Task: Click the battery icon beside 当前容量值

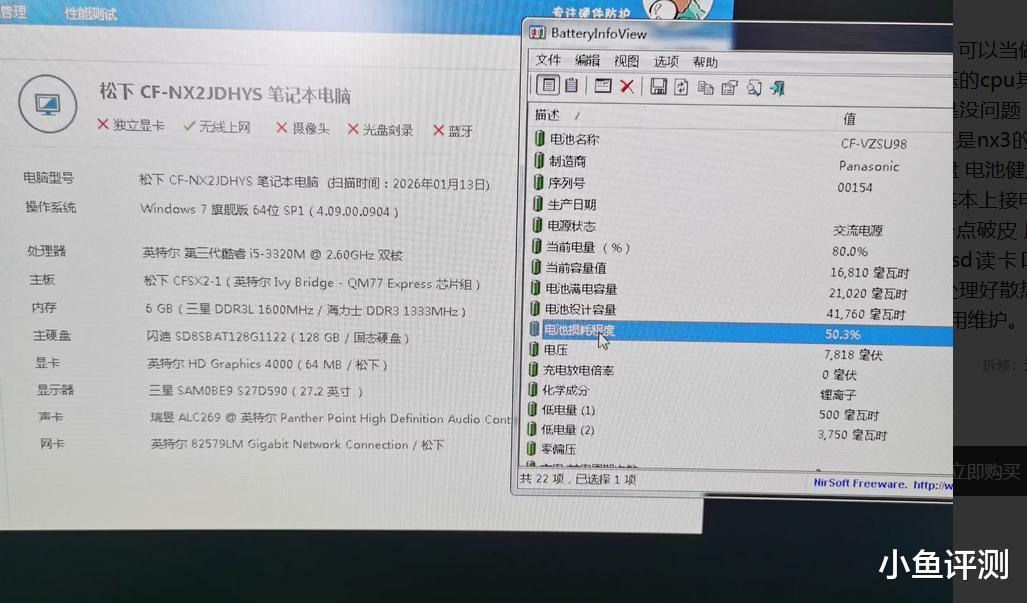Action: coord(535,267)
